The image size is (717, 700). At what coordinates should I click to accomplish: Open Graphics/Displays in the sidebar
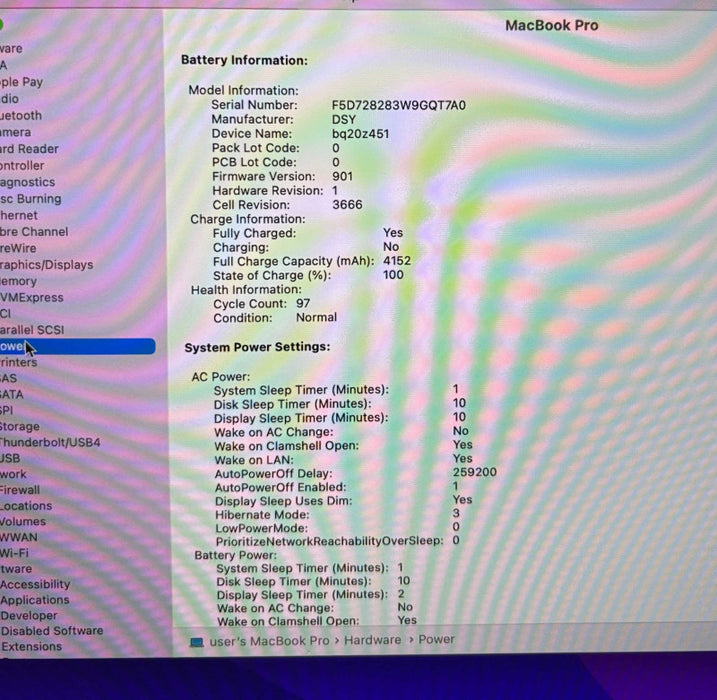[46, 265]
